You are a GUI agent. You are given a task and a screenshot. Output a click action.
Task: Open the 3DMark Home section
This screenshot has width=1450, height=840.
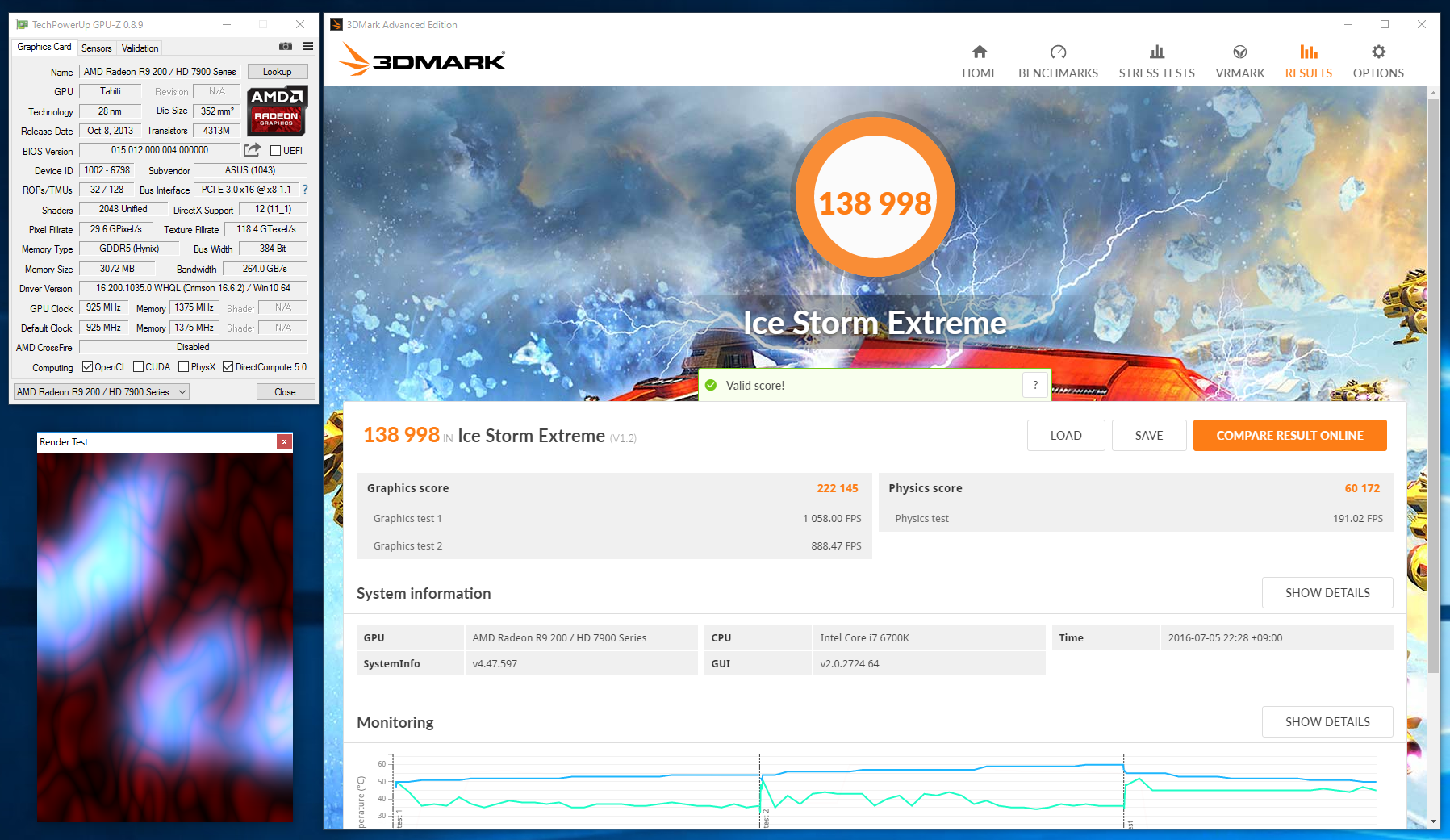tap(980, 62)
